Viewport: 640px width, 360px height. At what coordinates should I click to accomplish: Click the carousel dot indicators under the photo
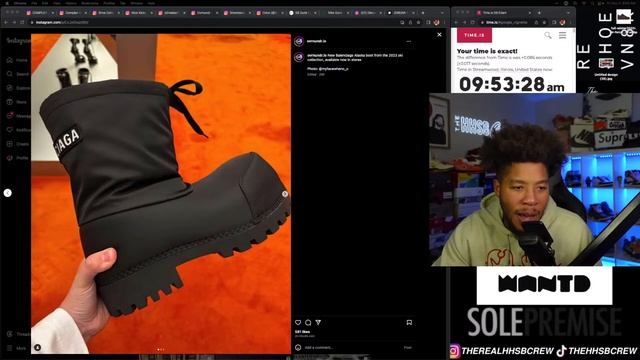click(x=161, y=349)
